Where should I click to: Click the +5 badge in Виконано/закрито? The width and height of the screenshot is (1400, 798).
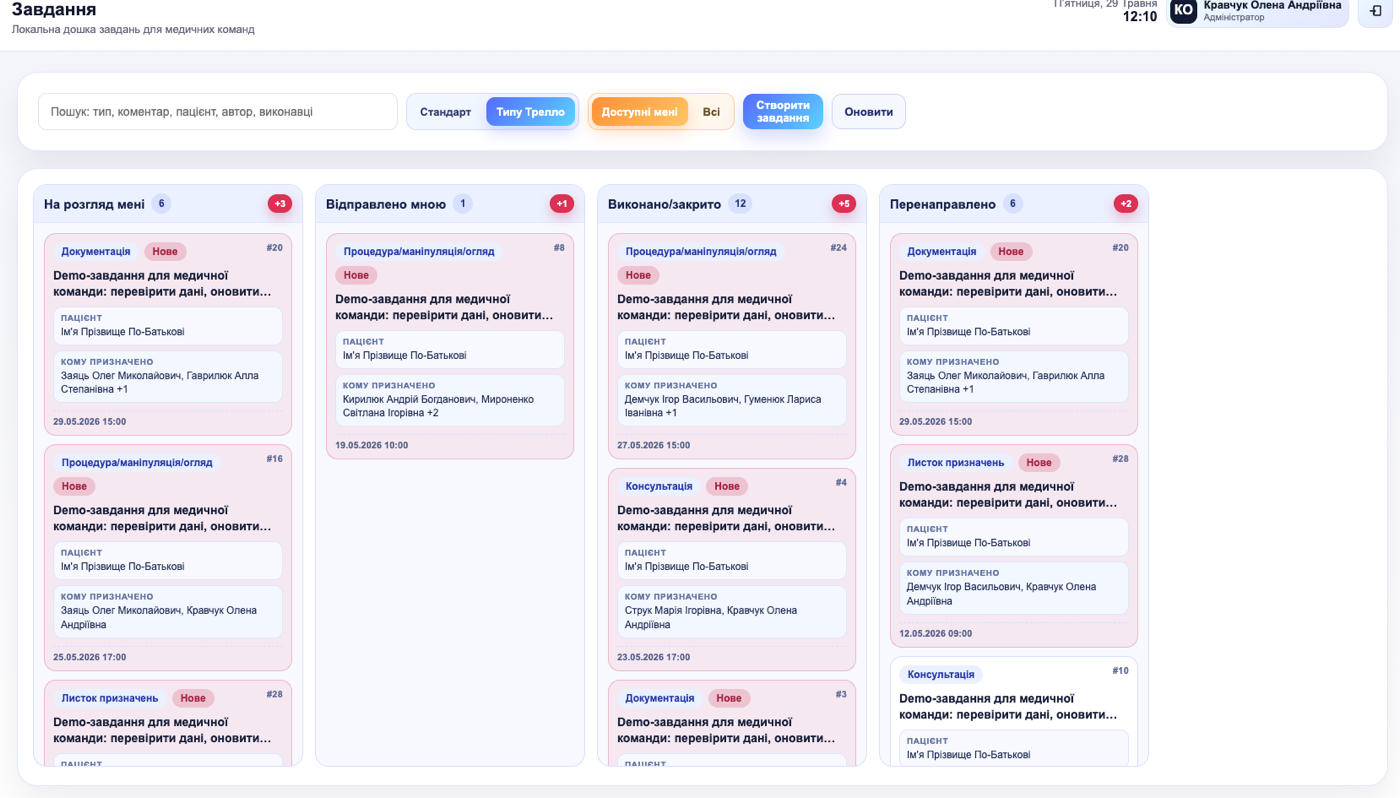point(843,204)
